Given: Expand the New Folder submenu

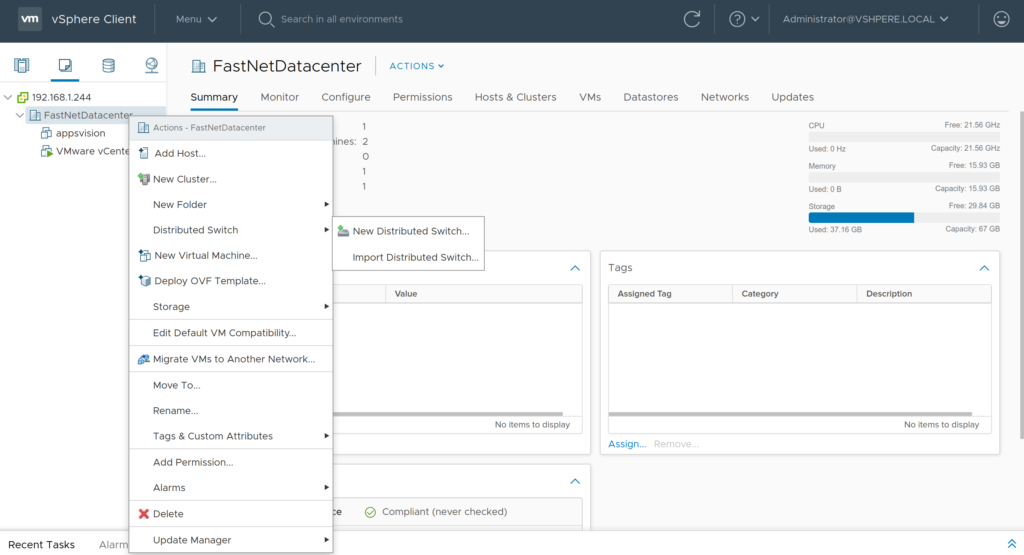Looking at the screenshot, I should click(231, 204).
